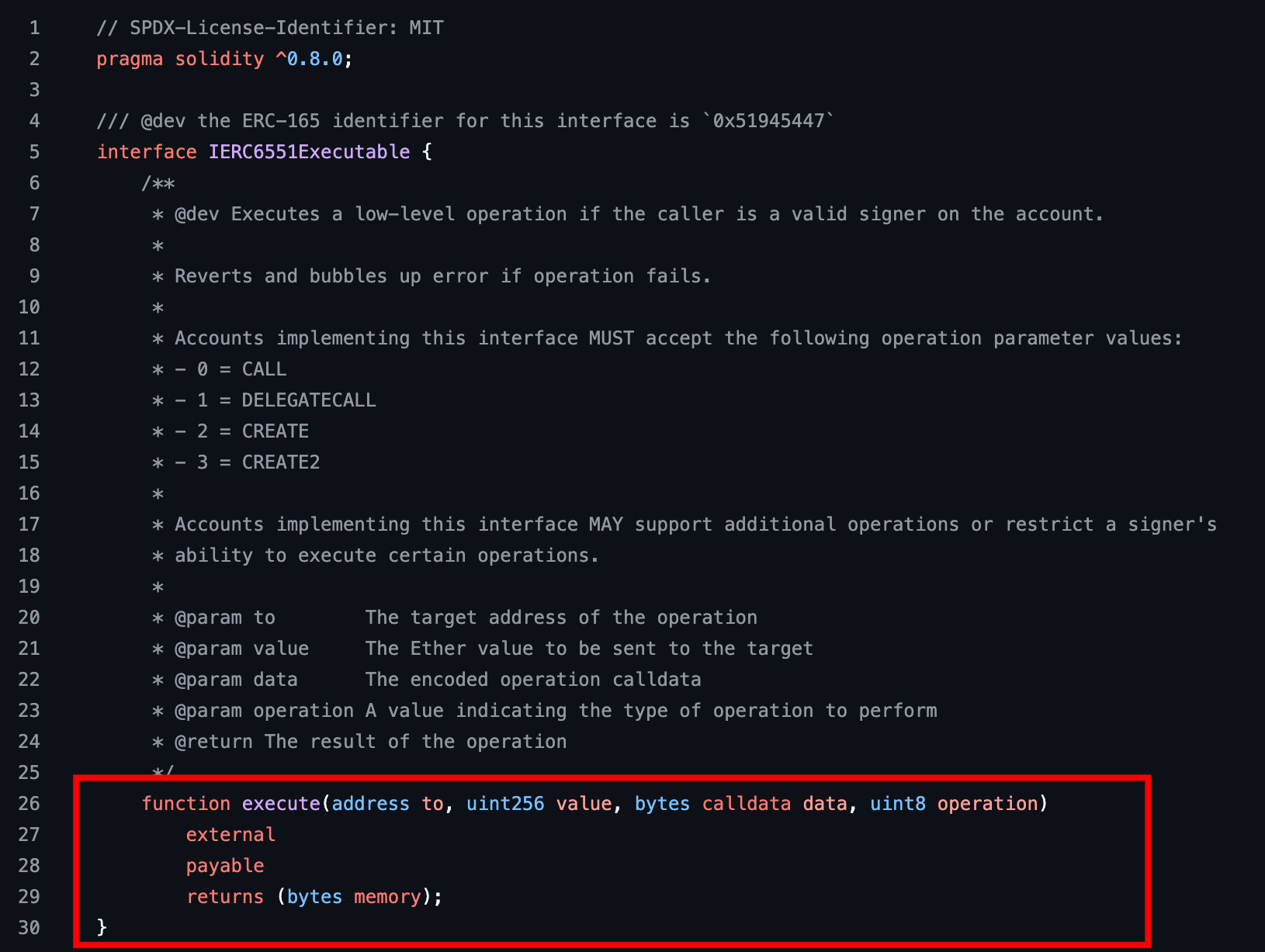This screenshot has height=952, width=1265.
Task: Click line number 20 in the gutter
Action: pos(29,618)
